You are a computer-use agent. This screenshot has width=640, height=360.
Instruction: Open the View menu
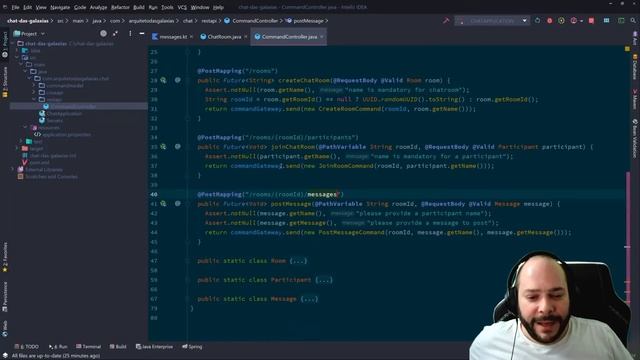(41, 7)
